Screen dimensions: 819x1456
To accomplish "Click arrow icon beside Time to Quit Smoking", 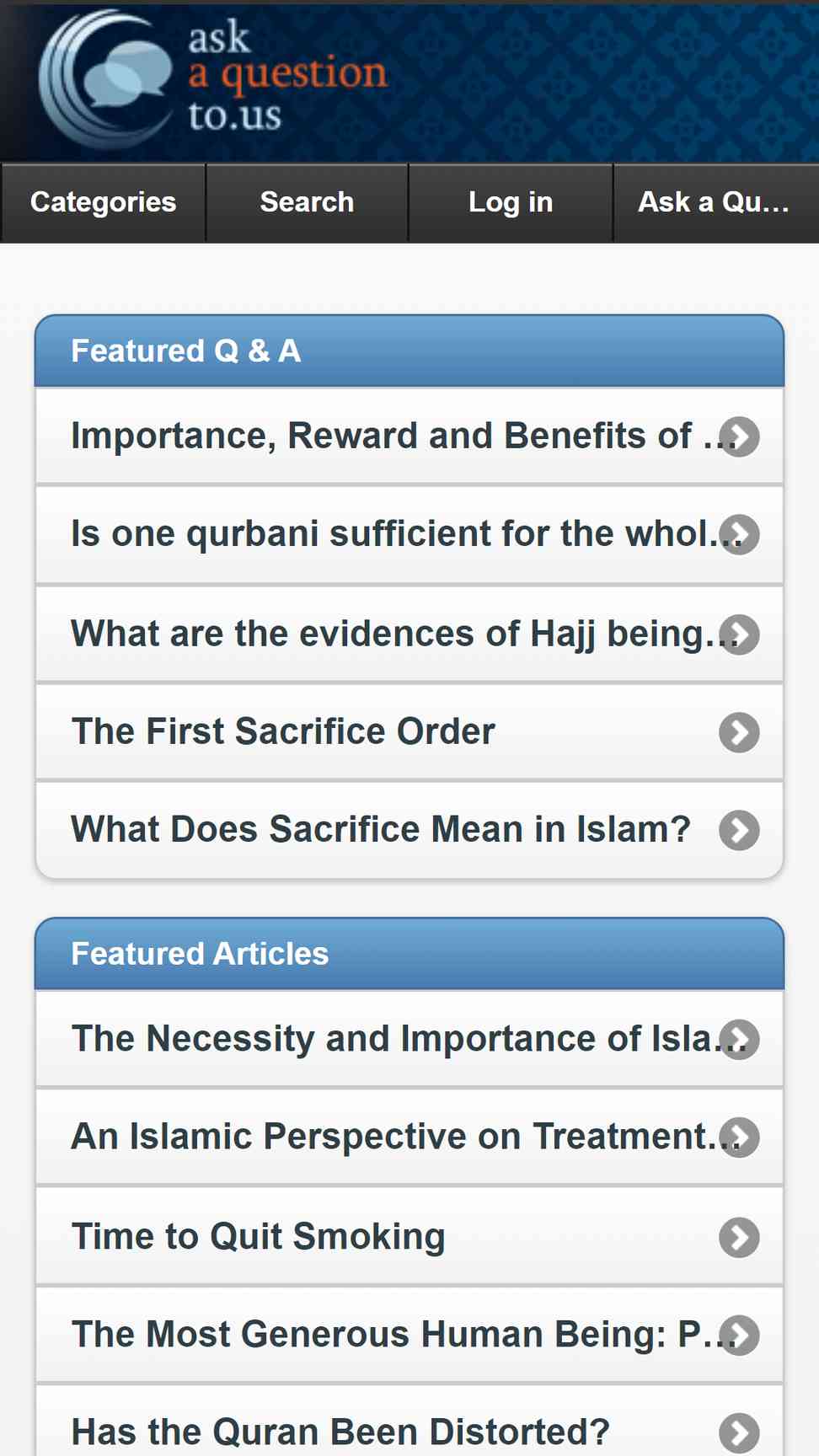I will (739, 1237).
